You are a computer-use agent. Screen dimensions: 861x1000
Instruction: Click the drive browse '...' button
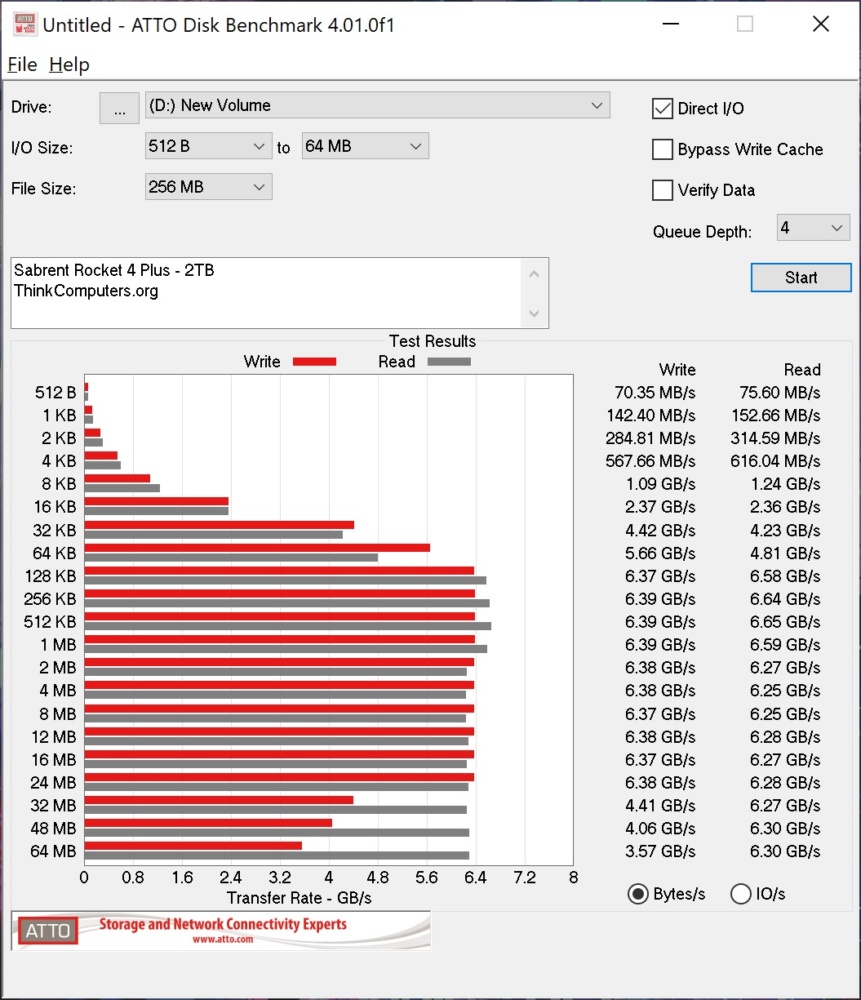(119, 108)
